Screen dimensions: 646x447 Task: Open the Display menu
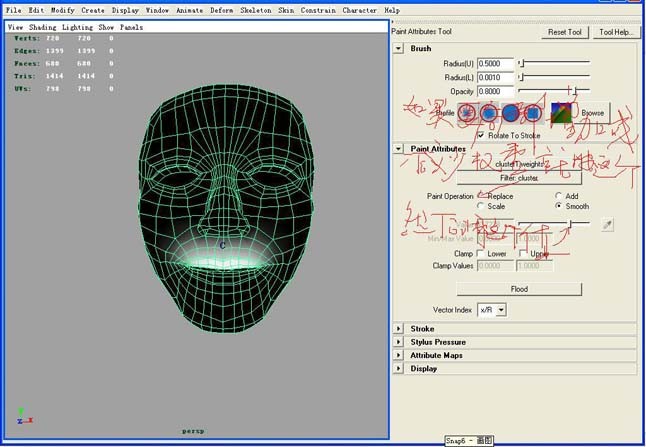click(125, 10)
